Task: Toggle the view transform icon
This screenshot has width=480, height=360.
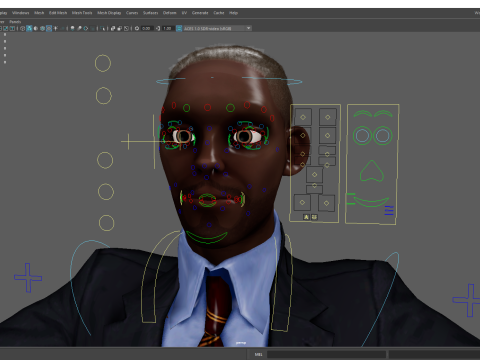Action: pos(179,28)
